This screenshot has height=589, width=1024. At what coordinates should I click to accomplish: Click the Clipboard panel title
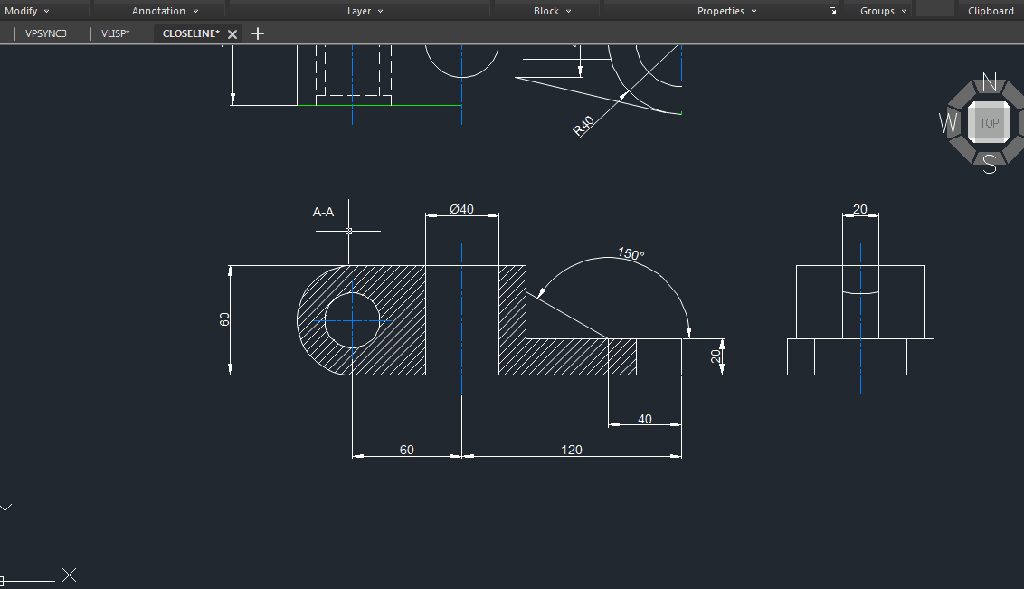tap(991, 10)
